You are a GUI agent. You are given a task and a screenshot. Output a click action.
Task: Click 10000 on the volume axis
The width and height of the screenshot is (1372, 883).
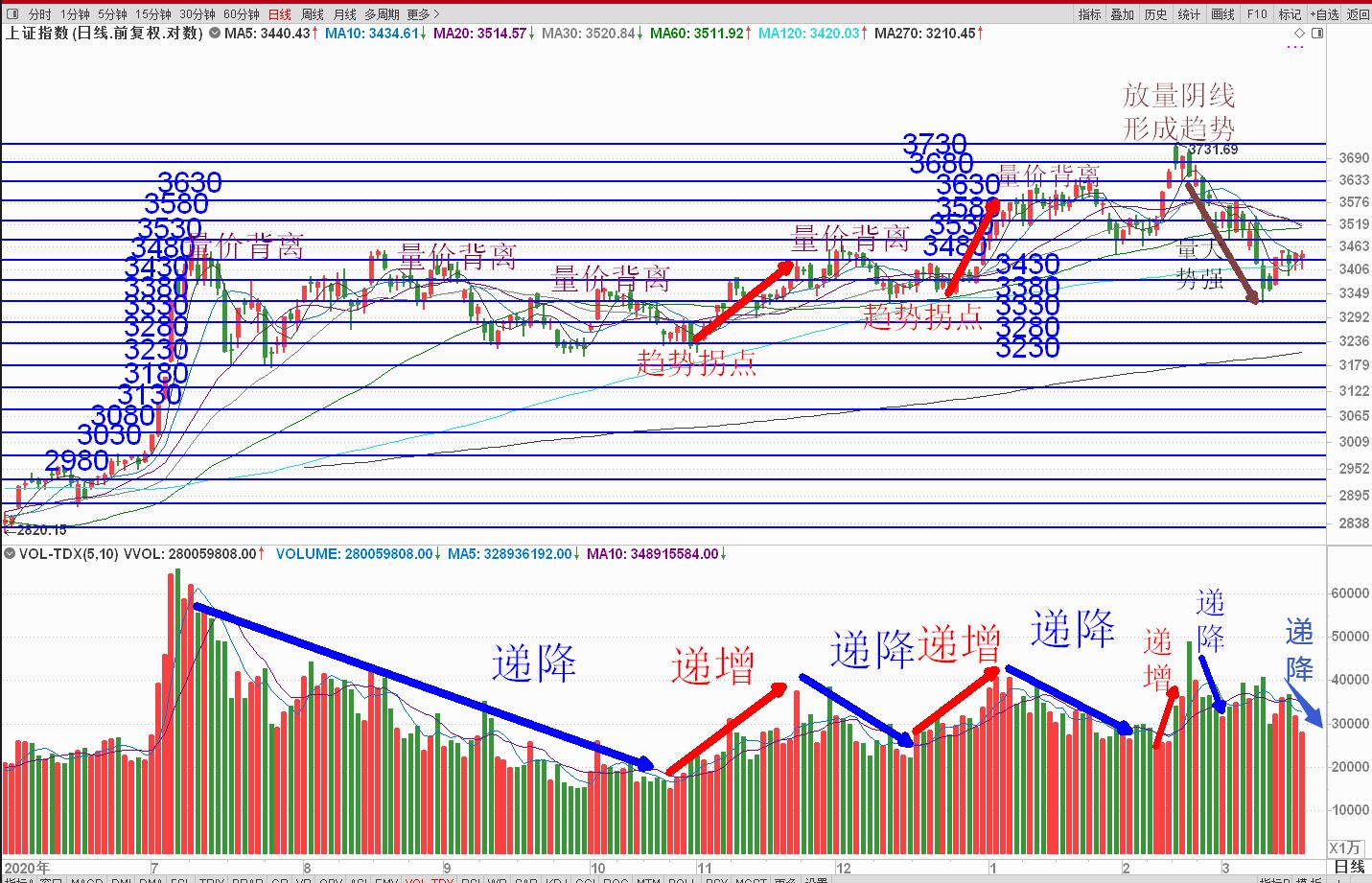click(1351, 810)
